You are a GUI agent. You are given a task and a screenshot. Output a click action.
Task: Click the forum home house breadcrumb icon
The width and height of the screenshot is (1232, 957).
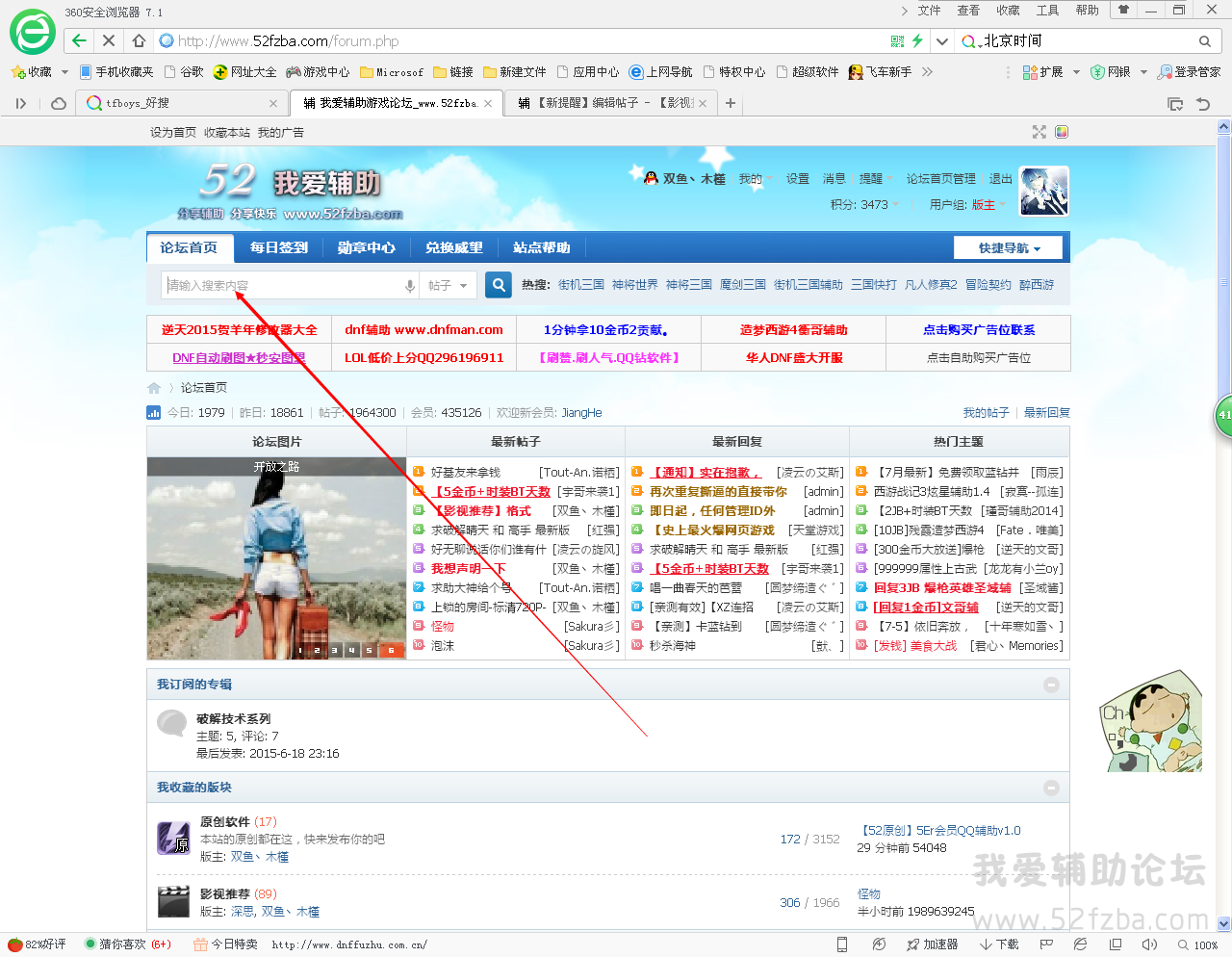(x=154, y=388)
